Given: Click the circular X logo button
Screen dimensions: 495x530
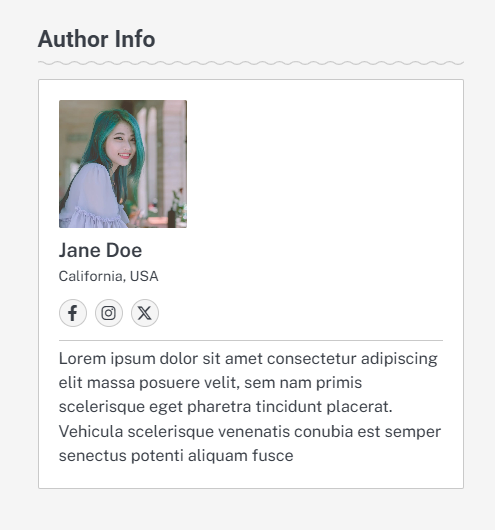Looking at the screenshot, I should tap(145, 313).
